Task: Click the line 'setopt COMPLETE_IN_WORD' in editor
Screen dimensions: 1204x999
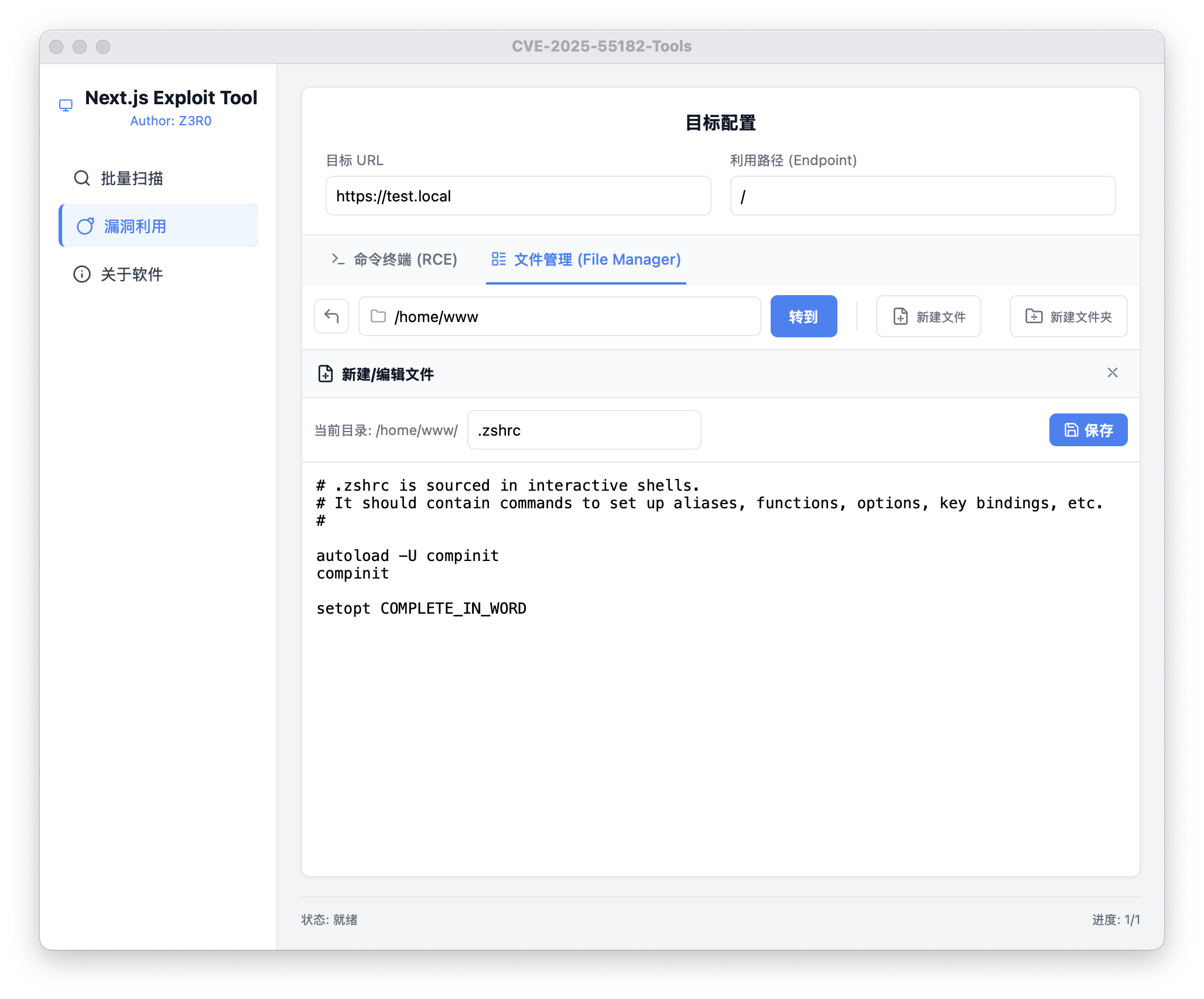Action: 421,608
